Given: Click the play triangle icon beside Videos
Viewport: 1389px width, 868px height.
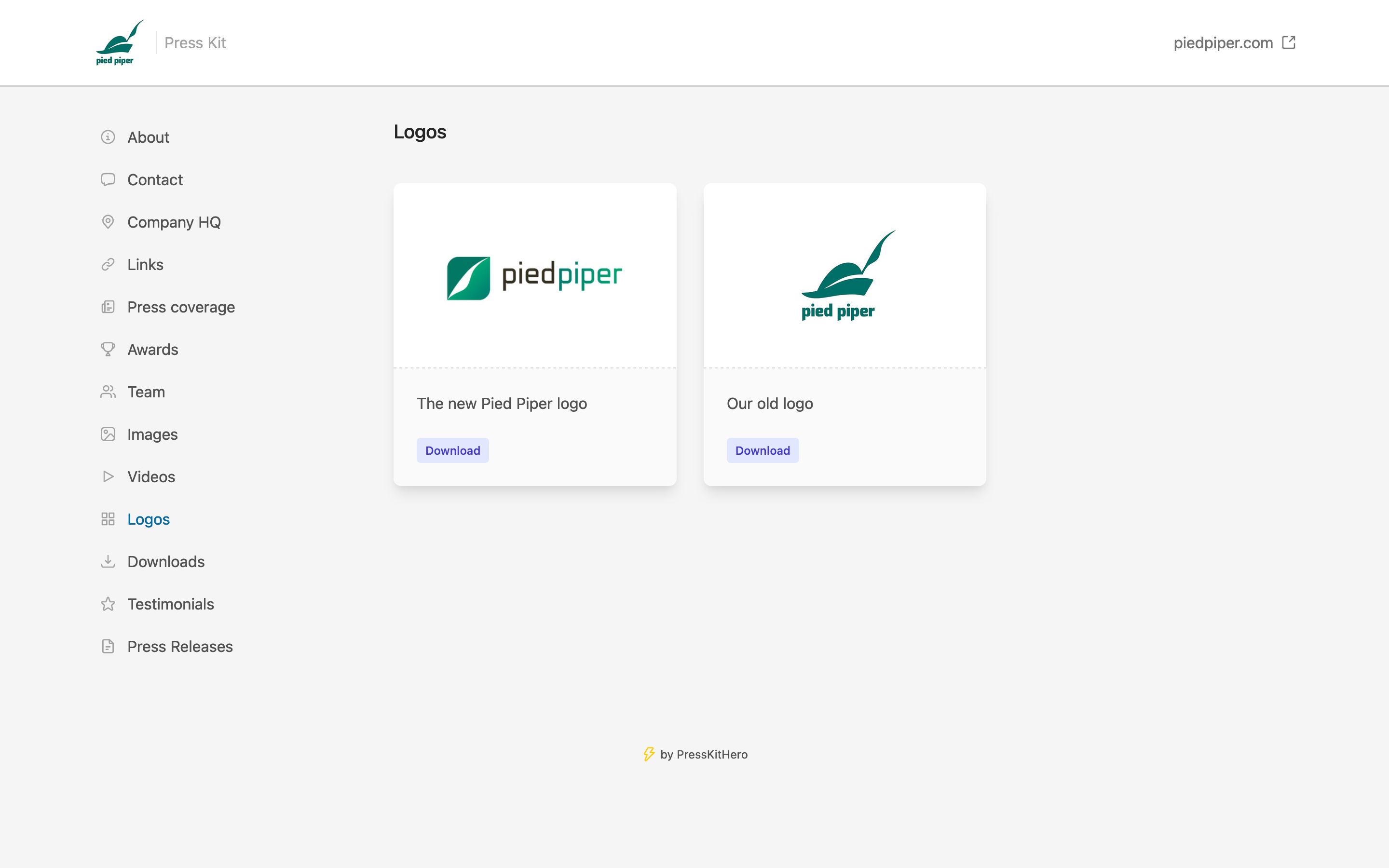Looking at the screenshot, I should click(108, 476).
